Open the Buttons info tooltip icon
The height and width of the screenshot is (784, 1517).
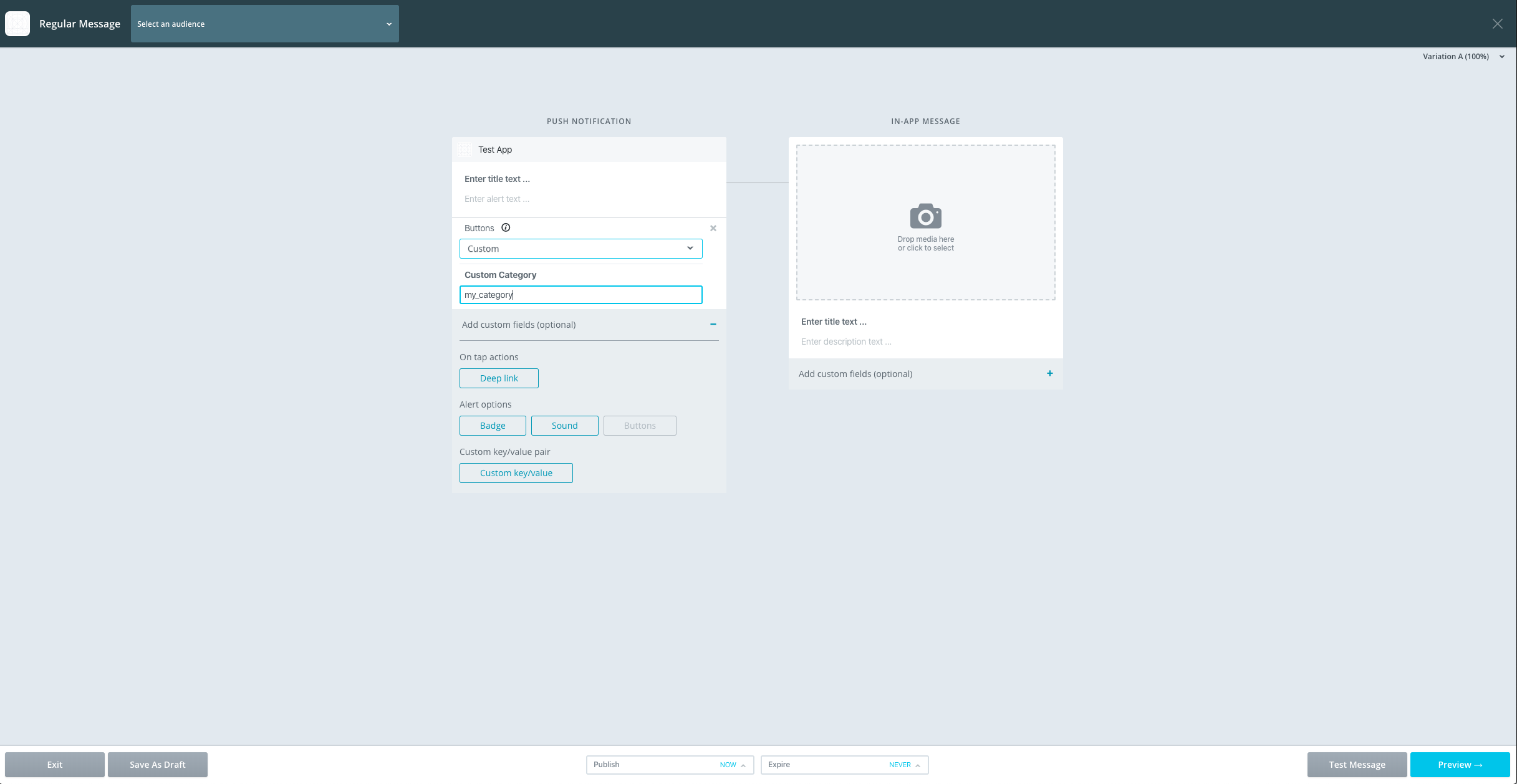point(506,227)
